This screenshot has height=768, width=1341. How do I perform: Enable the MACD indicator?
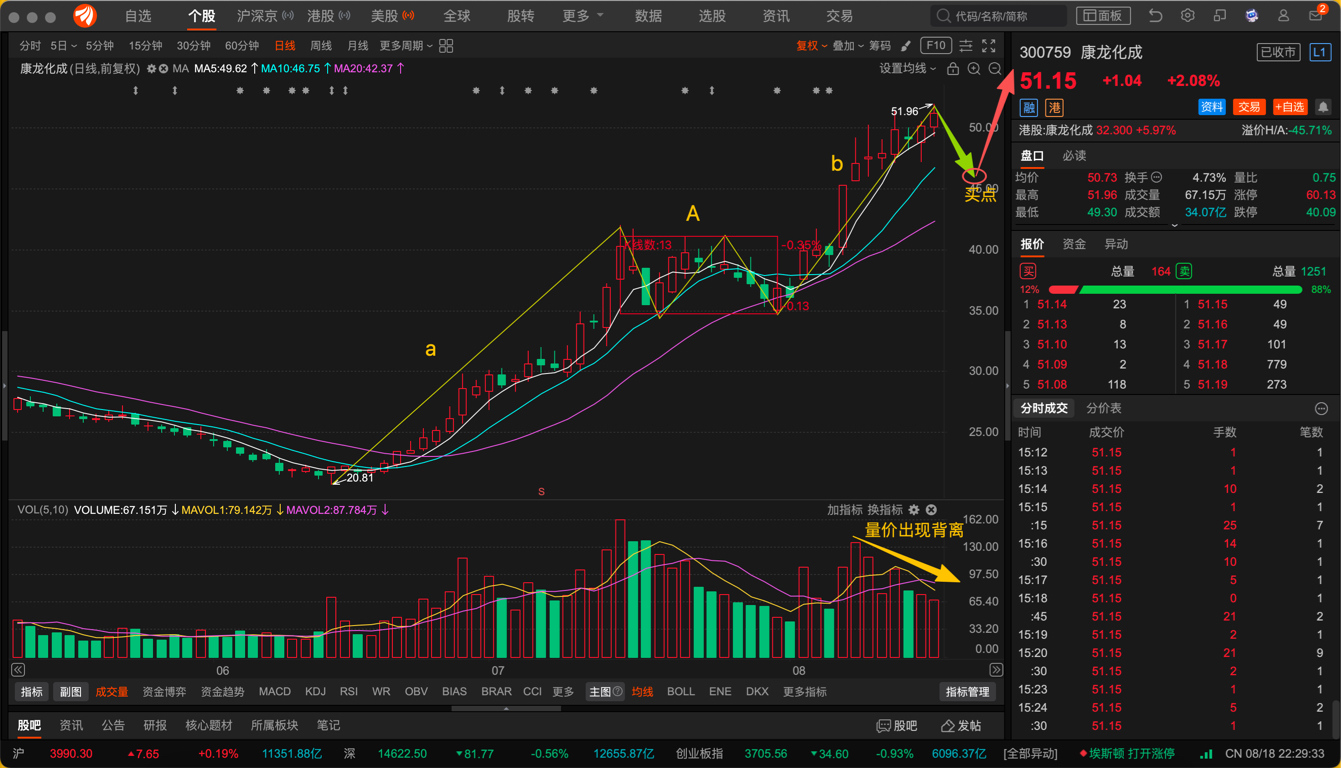(x=275, y=692)
